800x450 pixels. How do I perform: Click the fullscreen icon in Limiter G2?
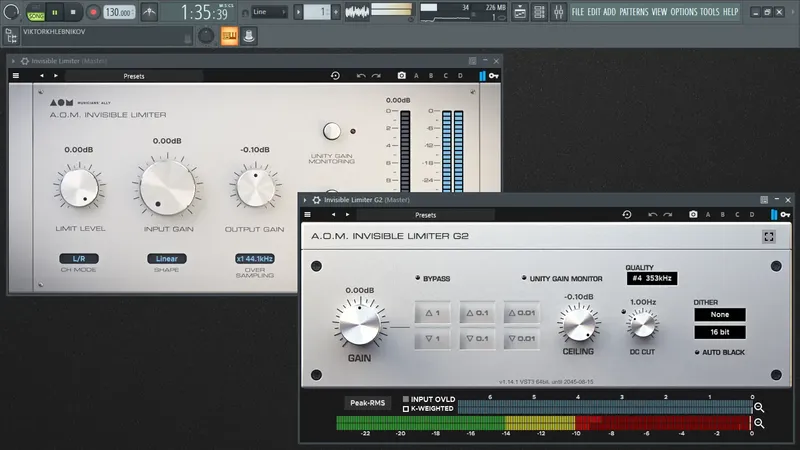tap(768, 236)
